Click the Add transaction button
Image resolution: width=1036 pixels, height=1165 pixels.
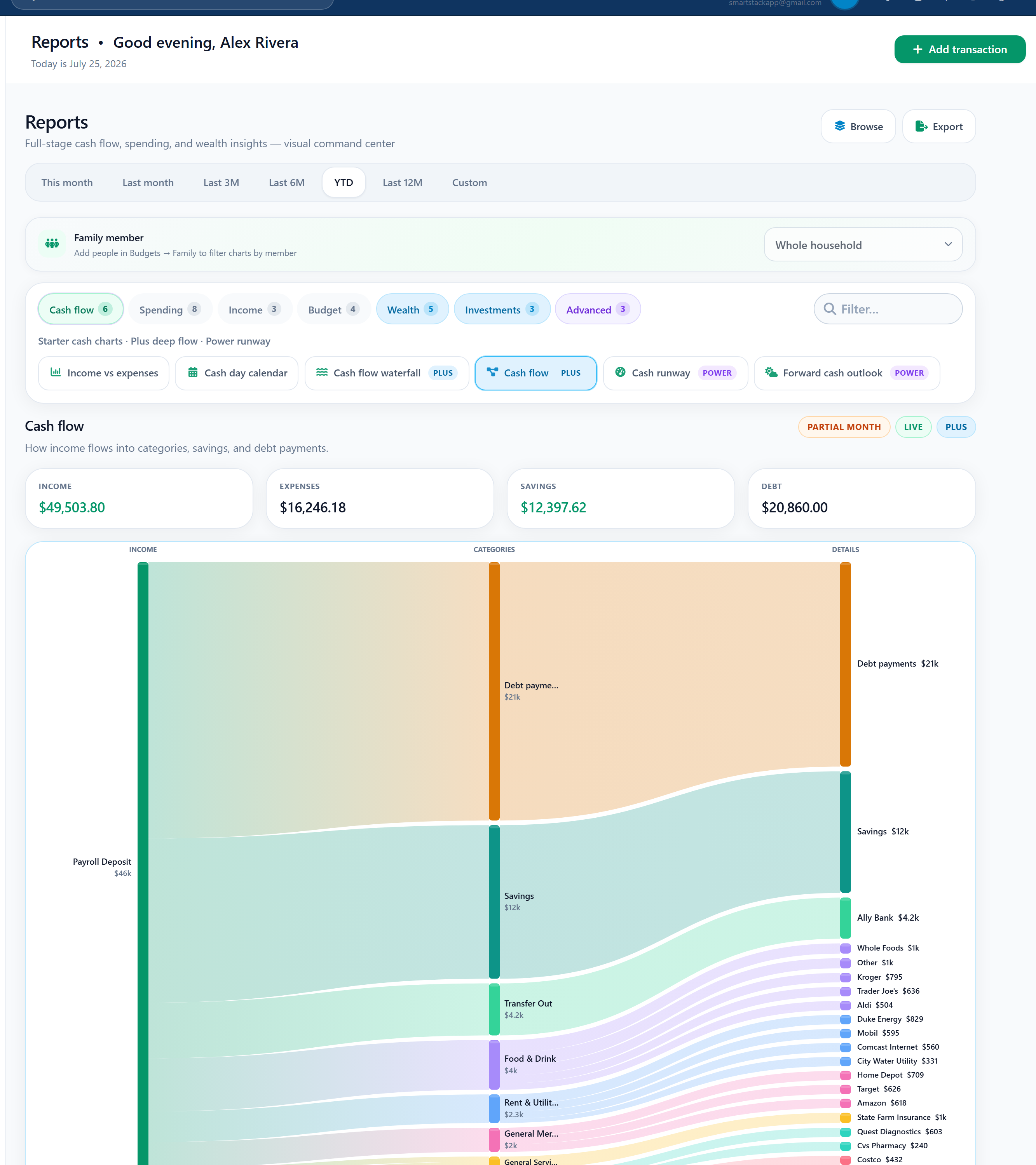[x=959, y=50]
